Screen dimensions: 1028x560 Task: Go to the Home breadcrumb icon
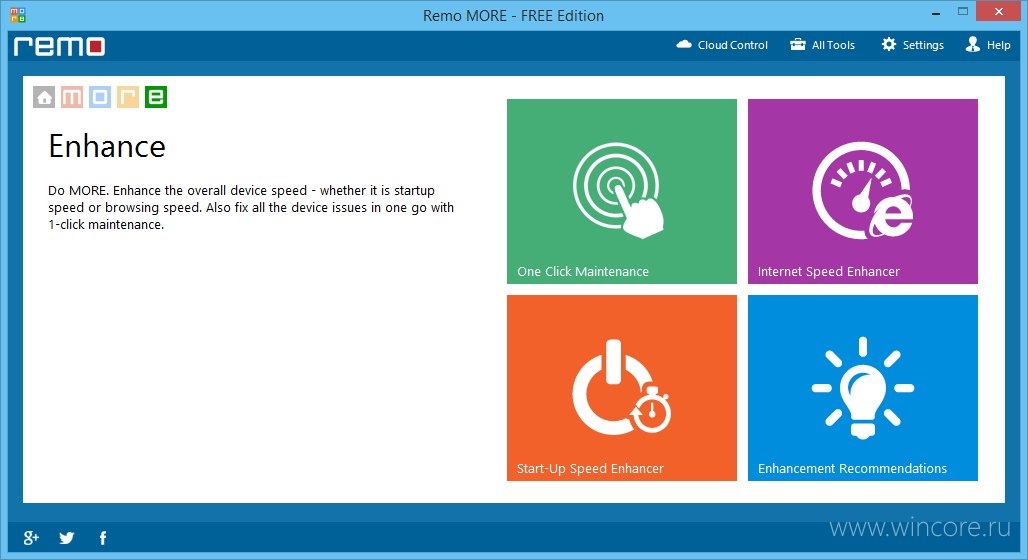point(44,97)
